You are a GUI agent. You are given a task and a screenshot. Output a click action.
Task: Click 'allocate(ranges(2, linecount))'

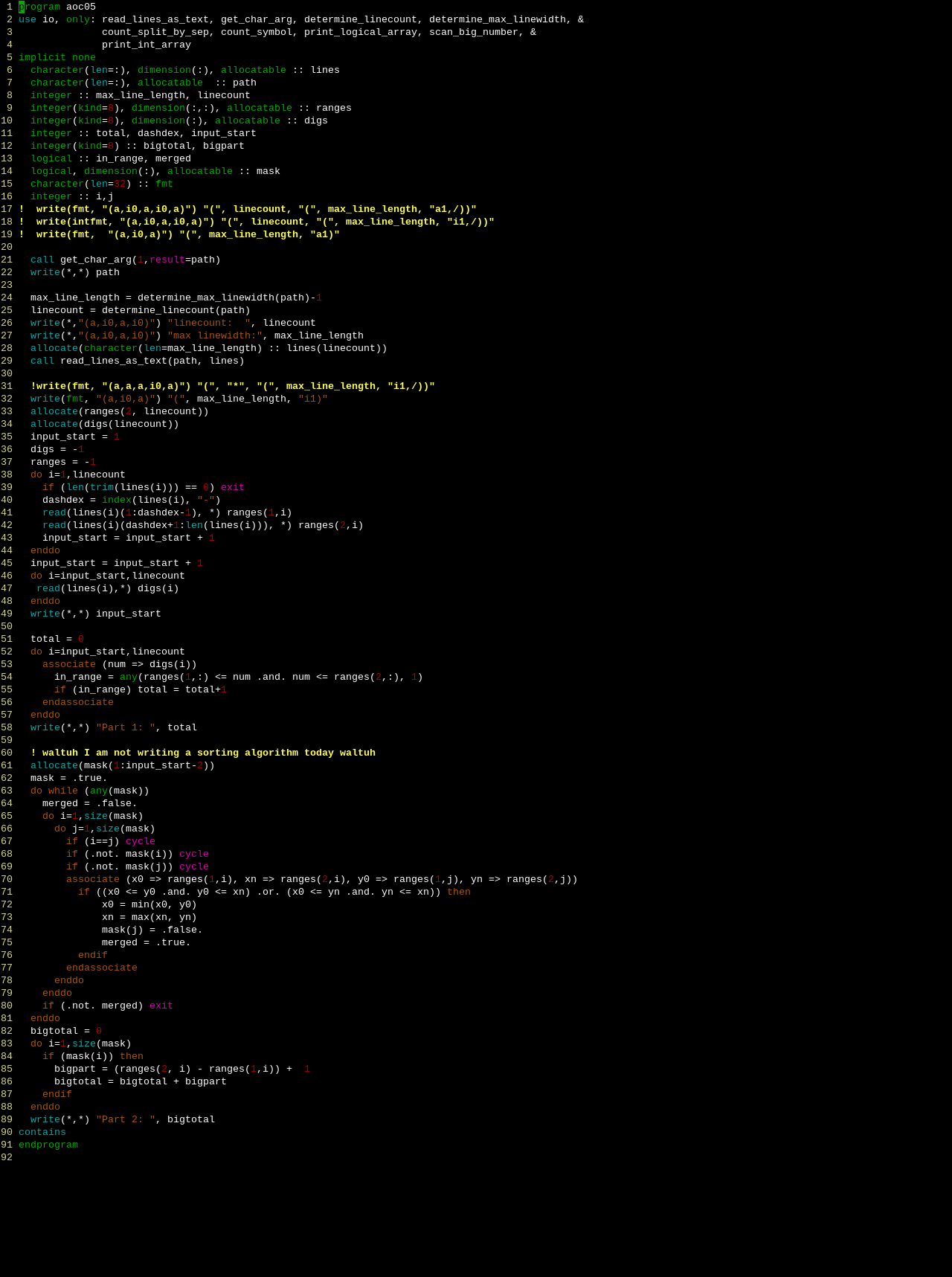120,411
